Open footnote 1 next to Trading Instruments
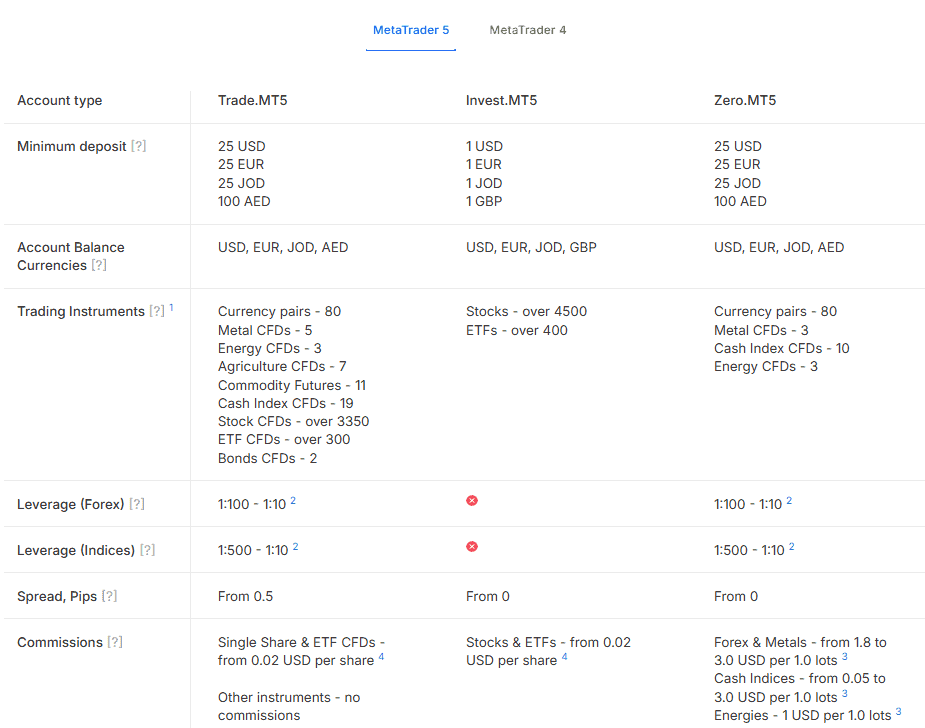 point(170,307)
